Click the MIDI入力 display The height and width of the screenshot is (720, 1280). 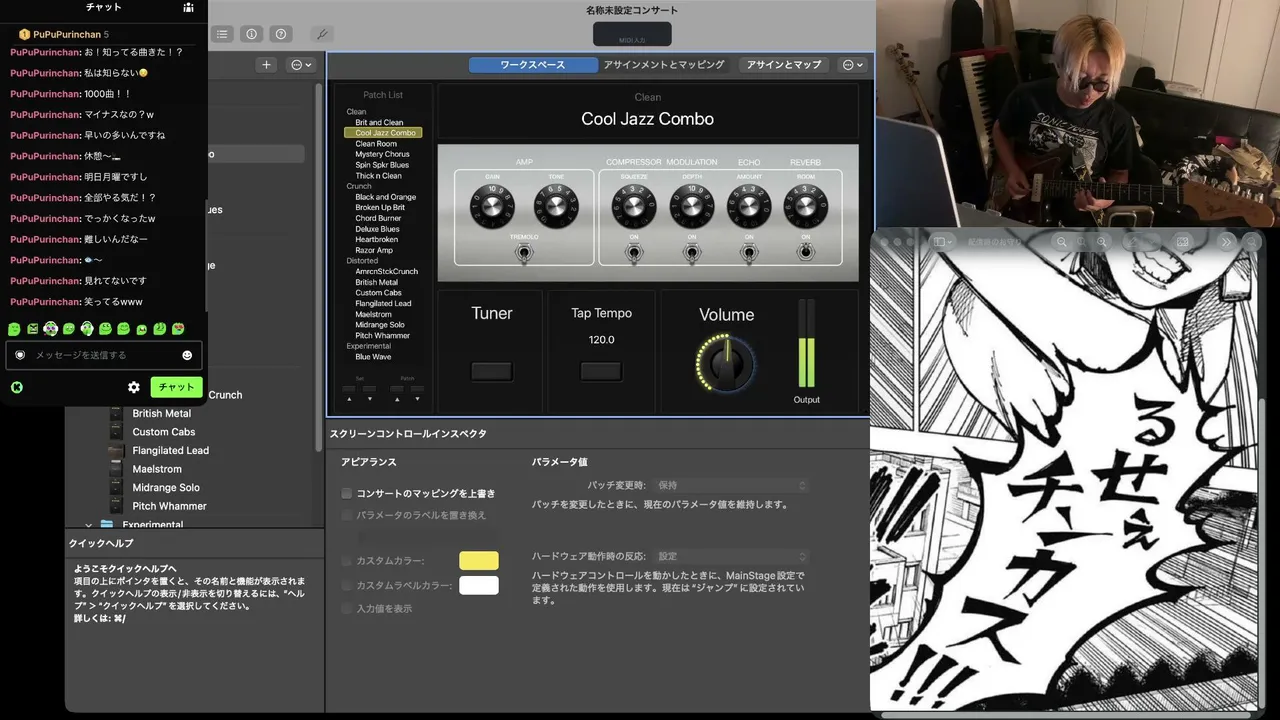631,34
